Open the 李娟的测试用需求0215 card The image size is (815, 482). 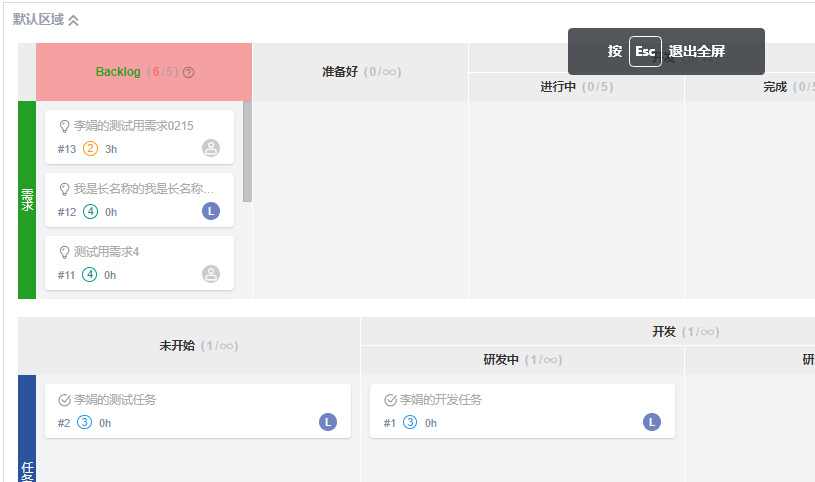pos(133,126)
